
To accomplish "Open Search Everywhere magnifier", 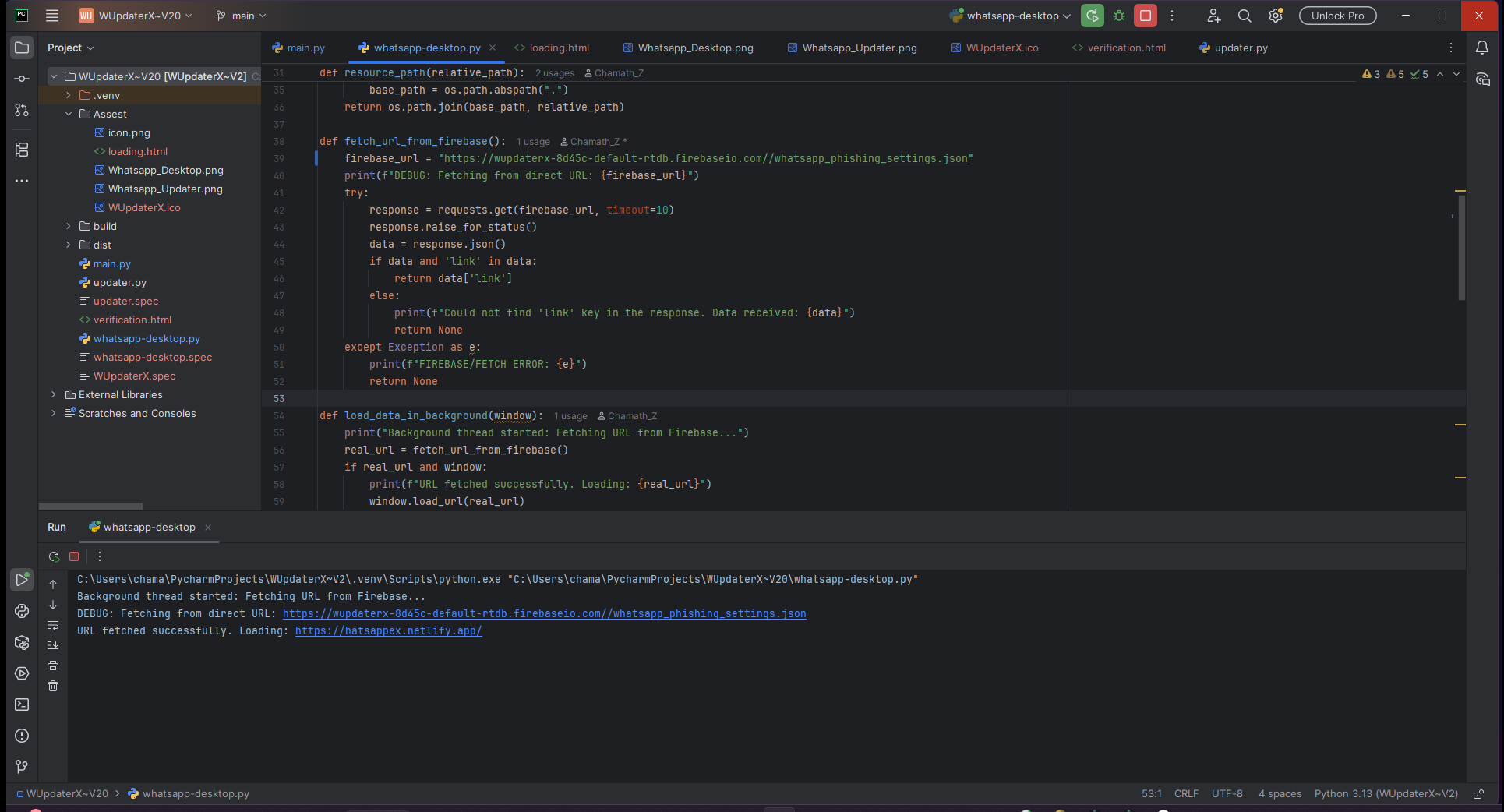I will (1245, 16).
